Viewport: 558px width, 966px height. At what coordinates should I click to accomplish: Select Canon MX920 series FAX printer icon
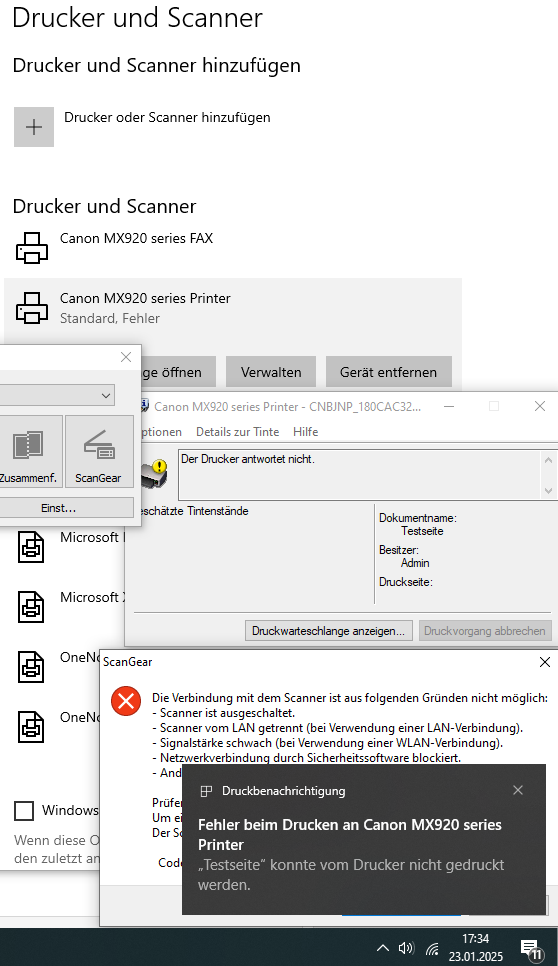[x=31, y=248]
